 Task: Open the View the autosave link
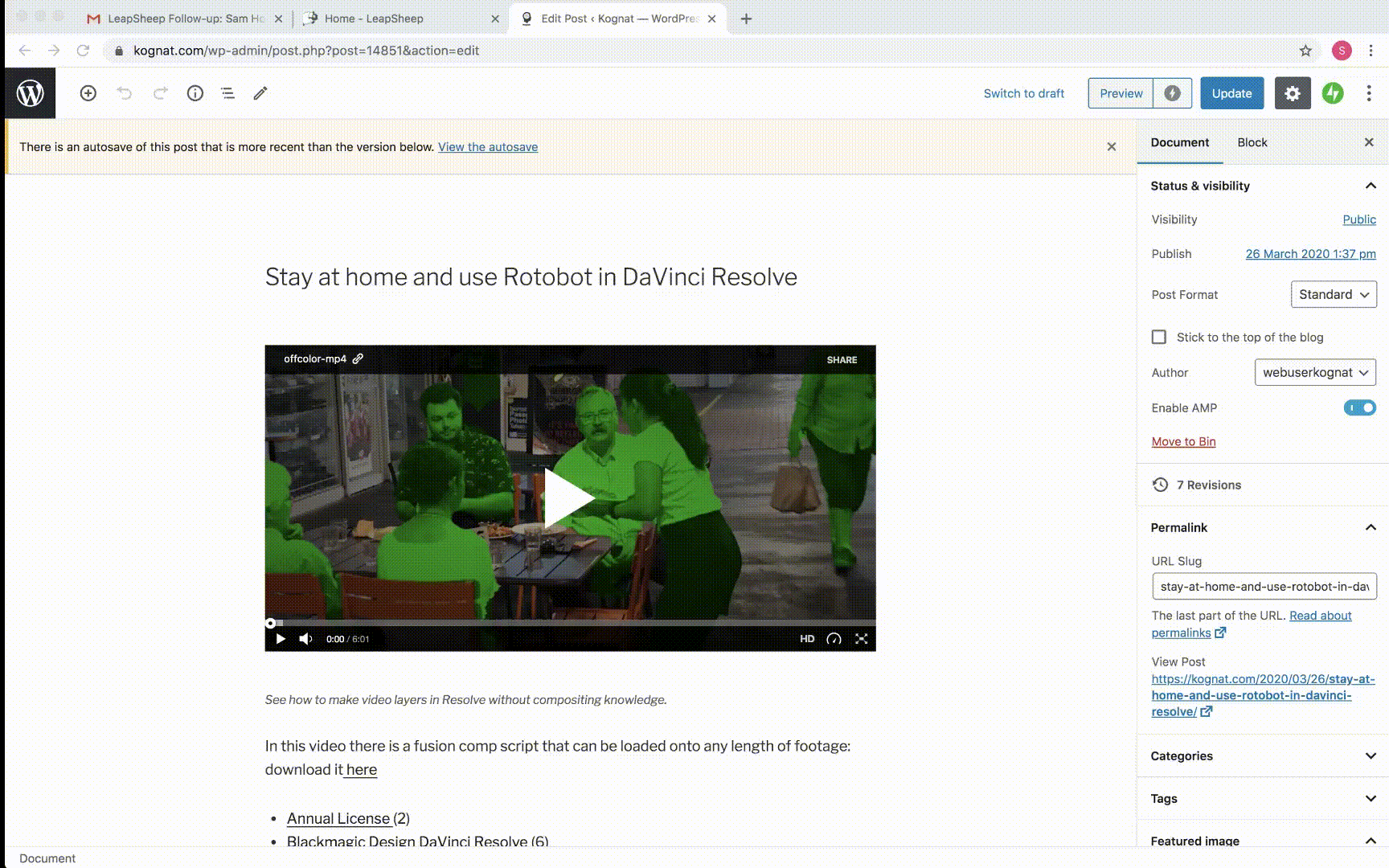[x=487, y=146]
